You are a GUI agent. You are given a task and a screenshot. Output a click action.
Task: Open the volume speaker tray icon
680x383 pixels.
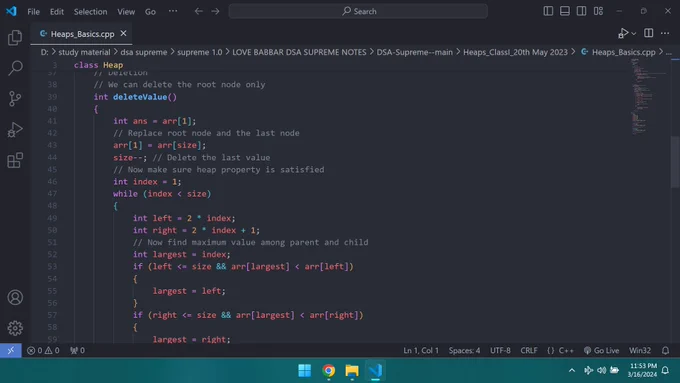pyautogui.click(x=602, y=370)
